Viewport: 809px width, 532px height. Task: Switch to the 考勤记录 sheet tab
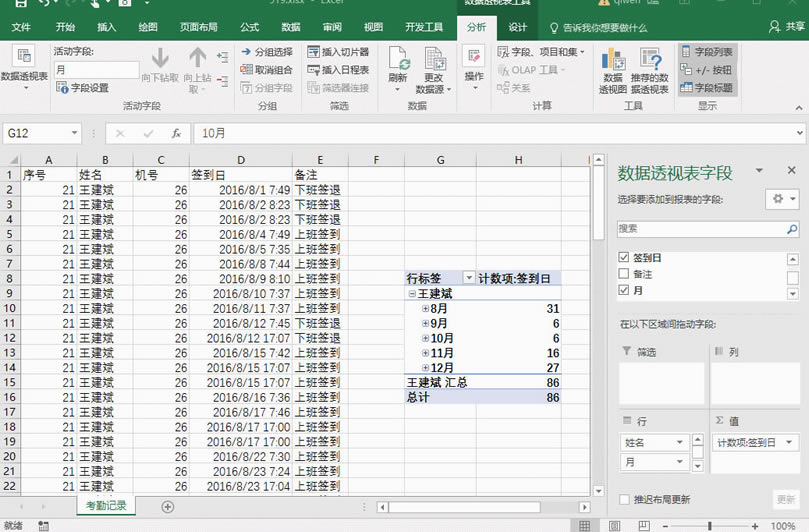click(104, 506)
